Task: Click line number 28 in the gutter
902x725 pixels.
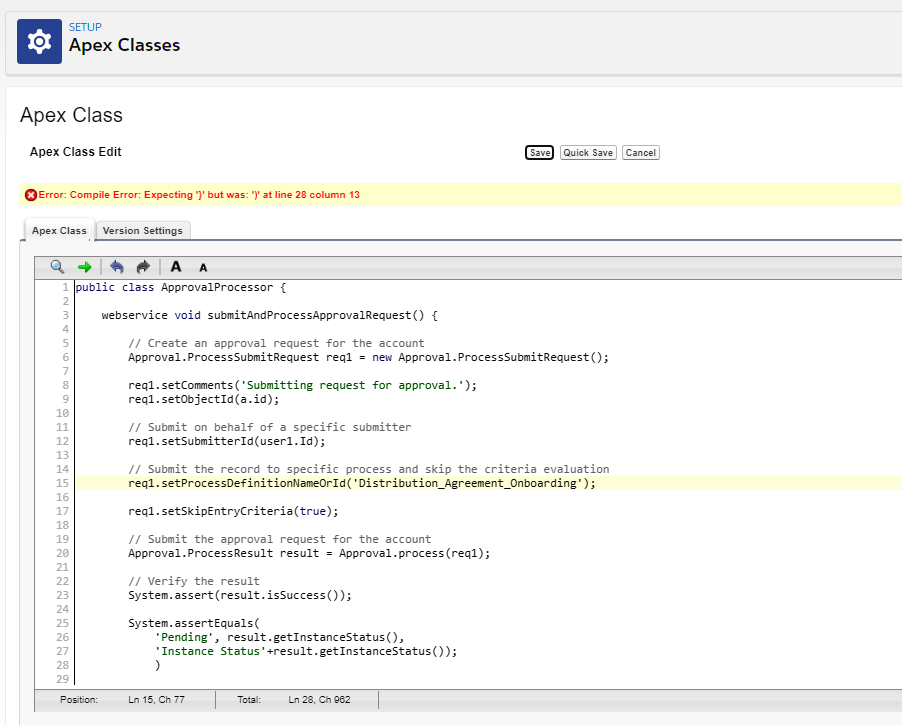Action: click(x=62, y=665)
